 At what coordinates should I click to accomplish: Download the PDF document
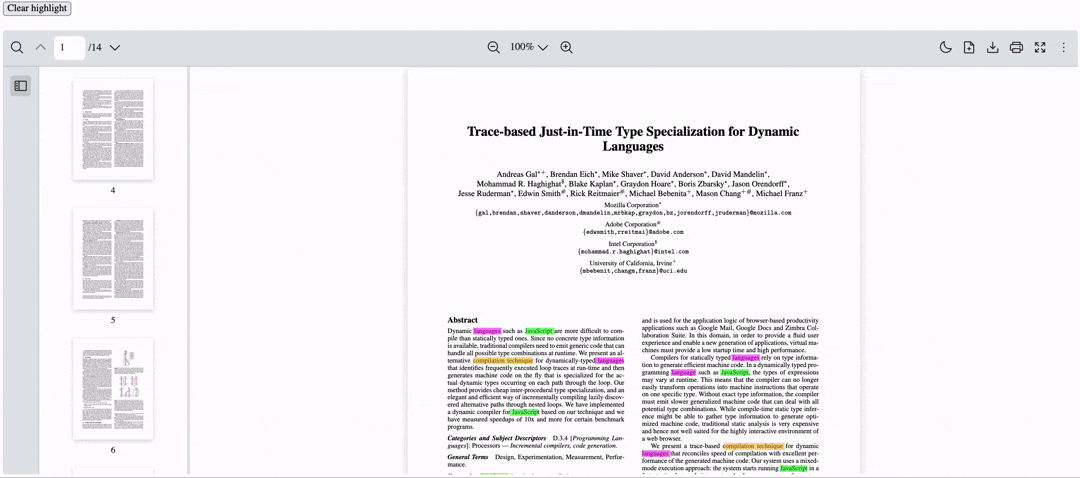pyautogui.click(x=993, y=48)
